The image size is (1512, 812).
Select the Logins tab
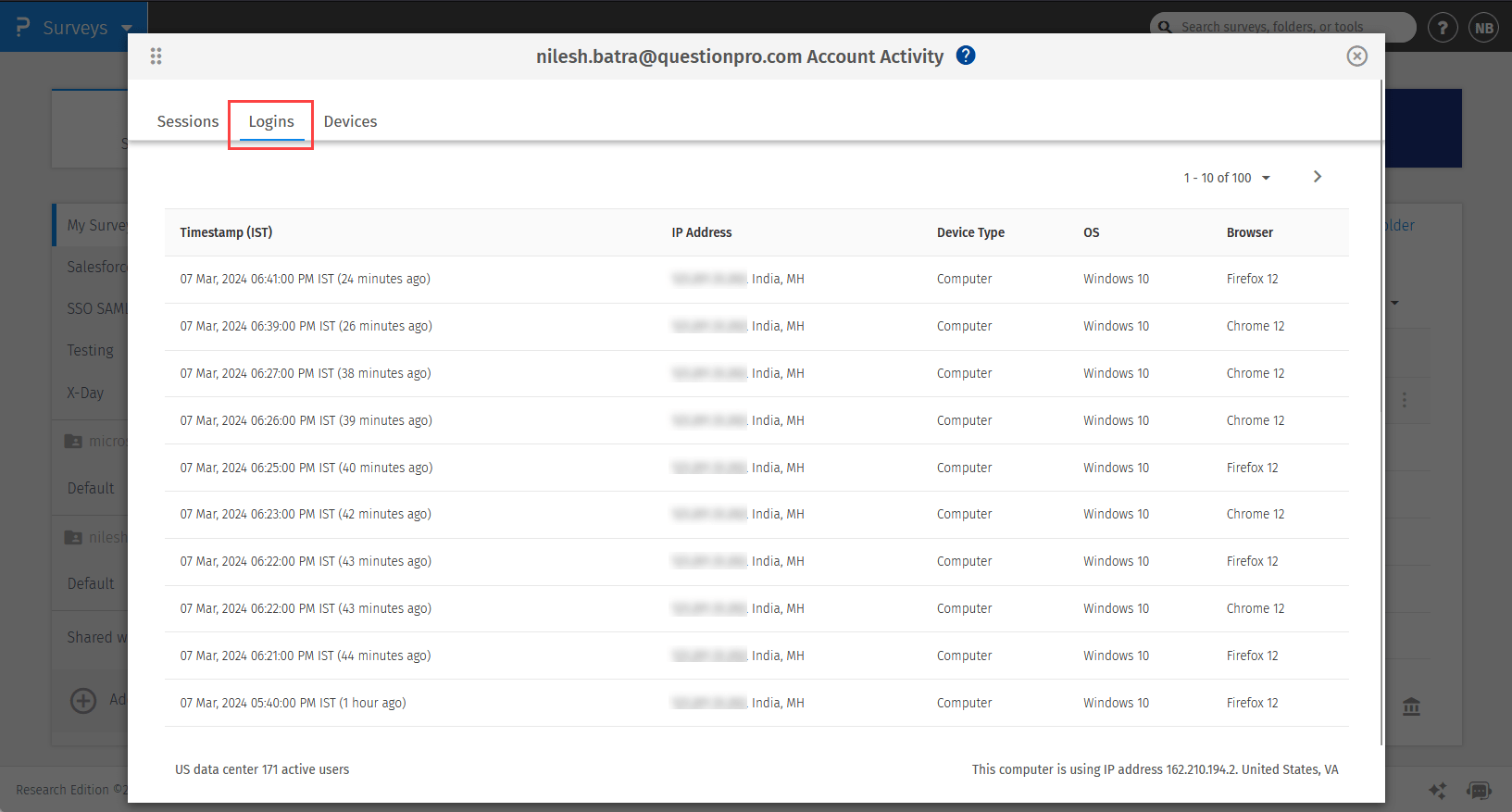[271, 121]
